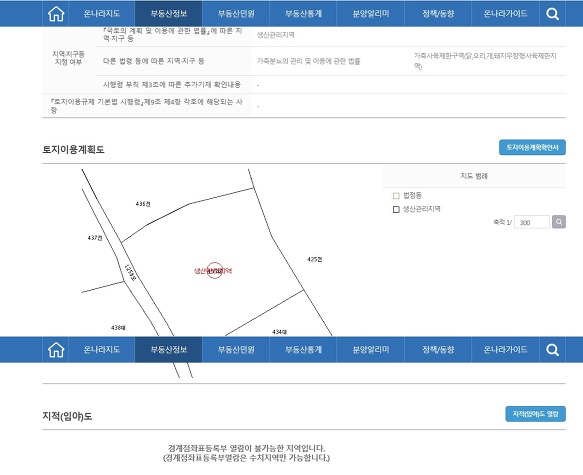The width and height of the screenshot is (583, 475).
Task: Open the 온나라지도 menu in top bar
Action: pos(102,14)
